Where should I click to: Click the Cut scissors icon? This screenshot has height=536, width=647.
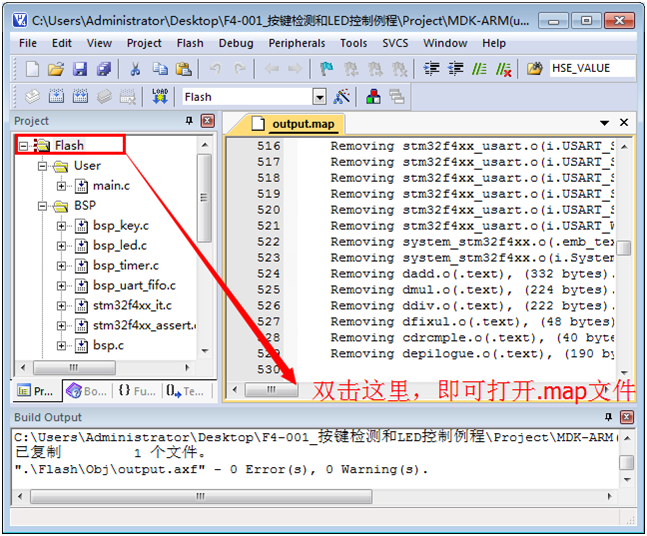tap(134, 69)
